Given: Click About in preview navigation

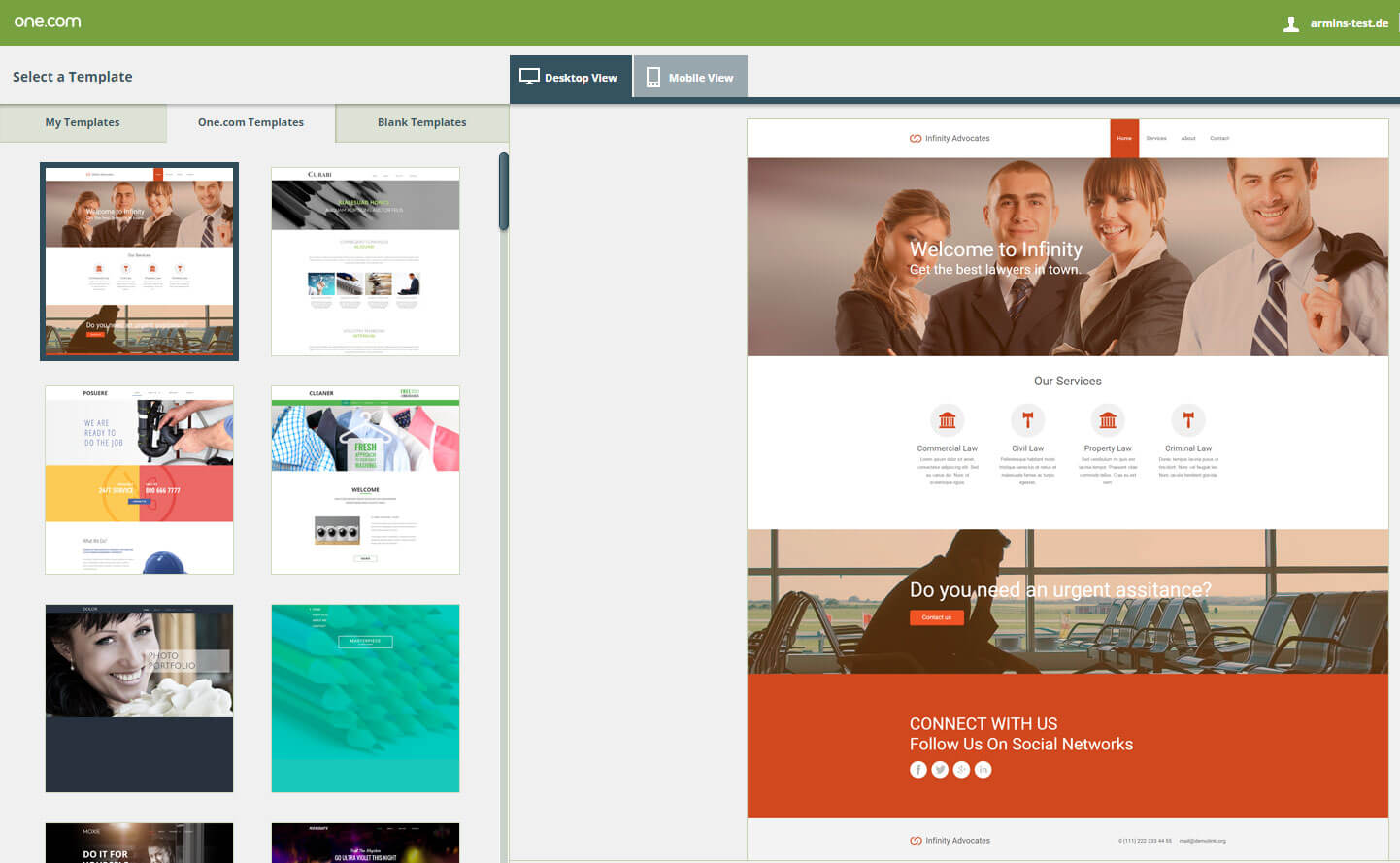Looking at the screenshot, I should [x=1188, y=138].
